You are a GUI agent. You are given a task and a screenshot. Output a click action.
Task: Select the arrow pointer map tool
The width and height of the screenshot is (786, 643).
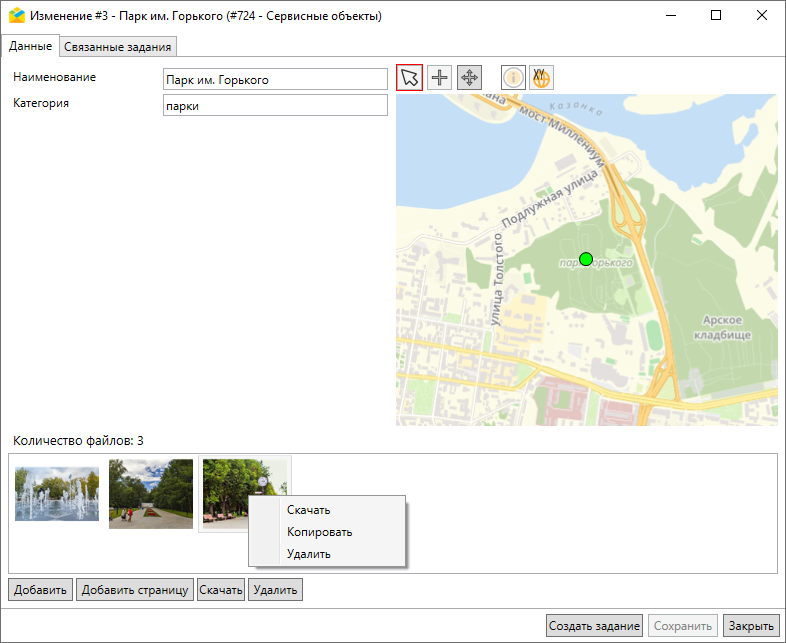tap(409, 78)
